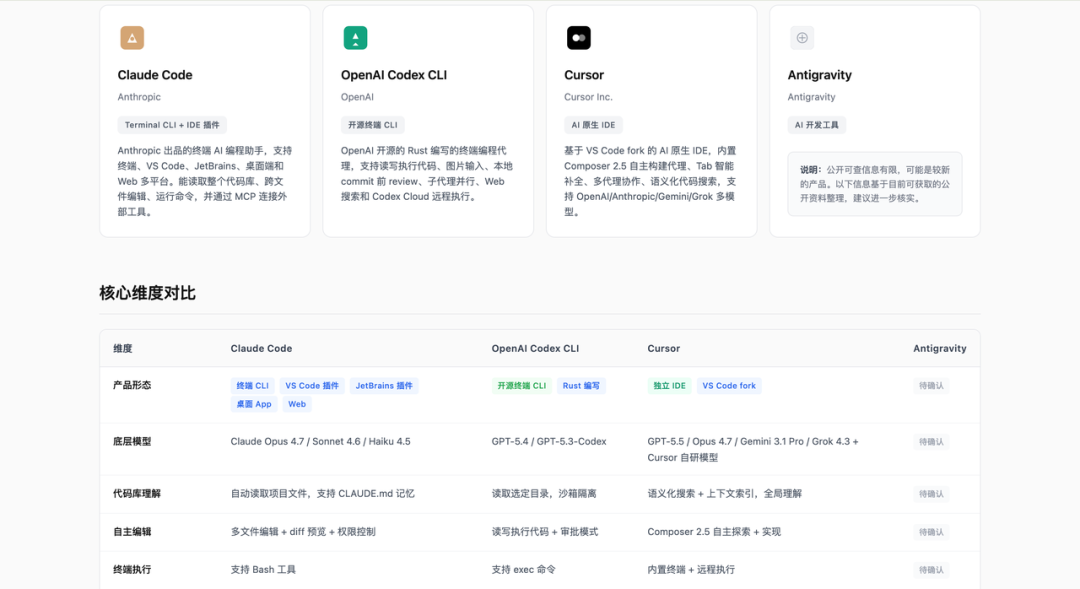The height and width of the screenshot is (589, 1080).
Task: Click the OpenAI Codex CLI green icon
Action: tap(355, 38)
